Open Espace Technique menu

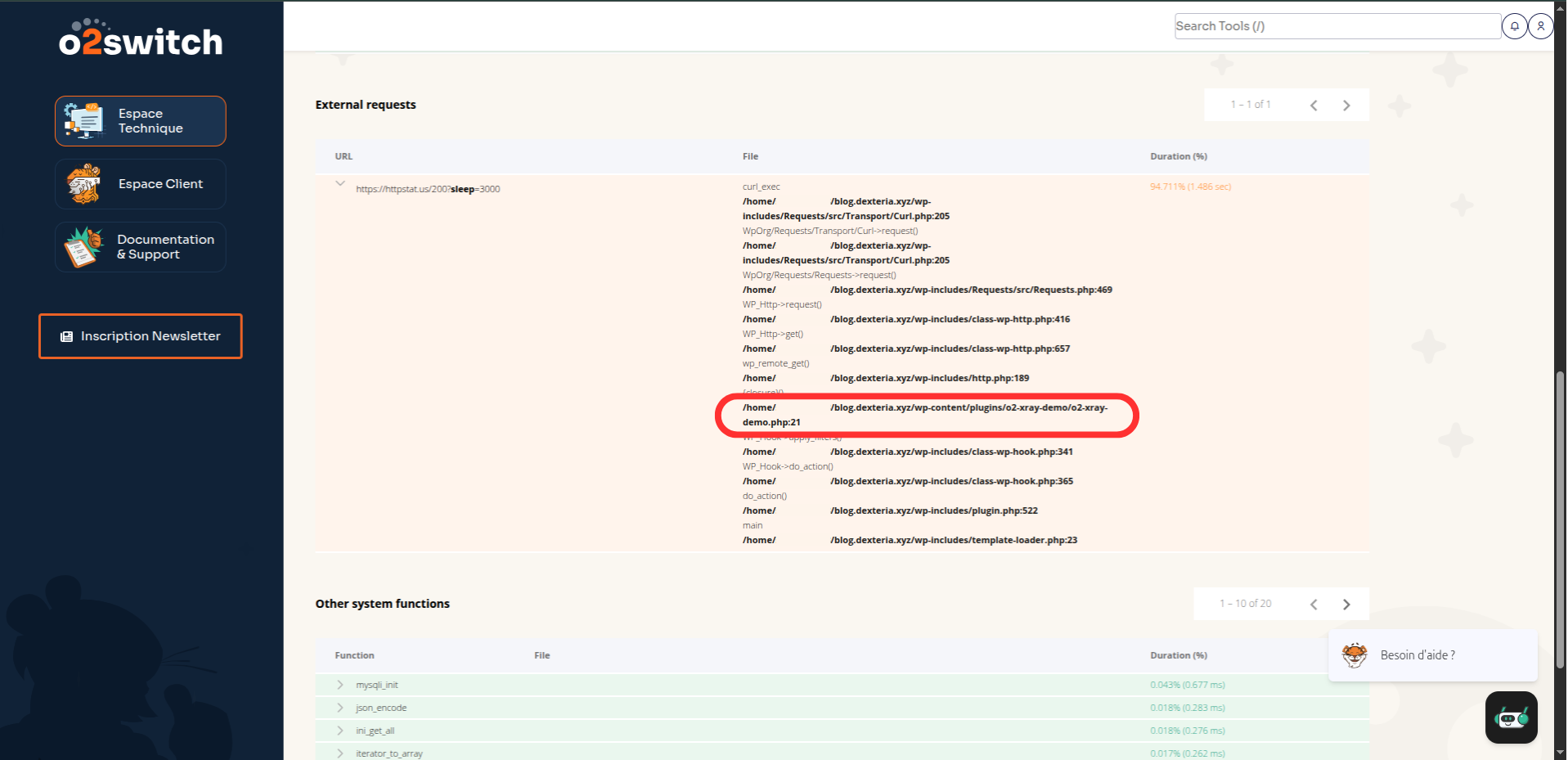point(141,121)
